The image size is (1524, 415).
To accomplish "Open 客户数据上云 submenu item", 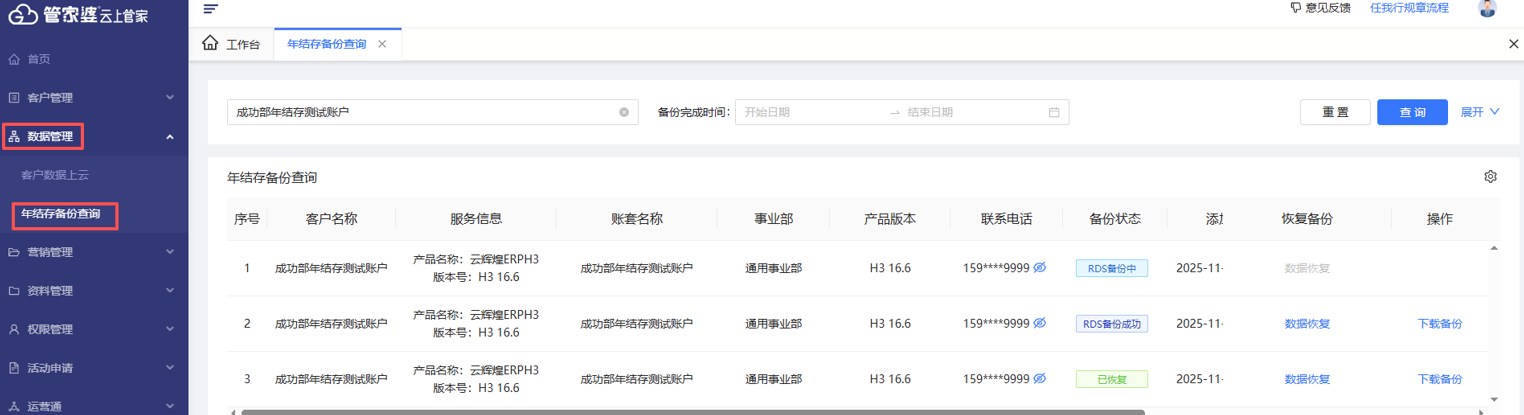I will click(x=55, y=175).
